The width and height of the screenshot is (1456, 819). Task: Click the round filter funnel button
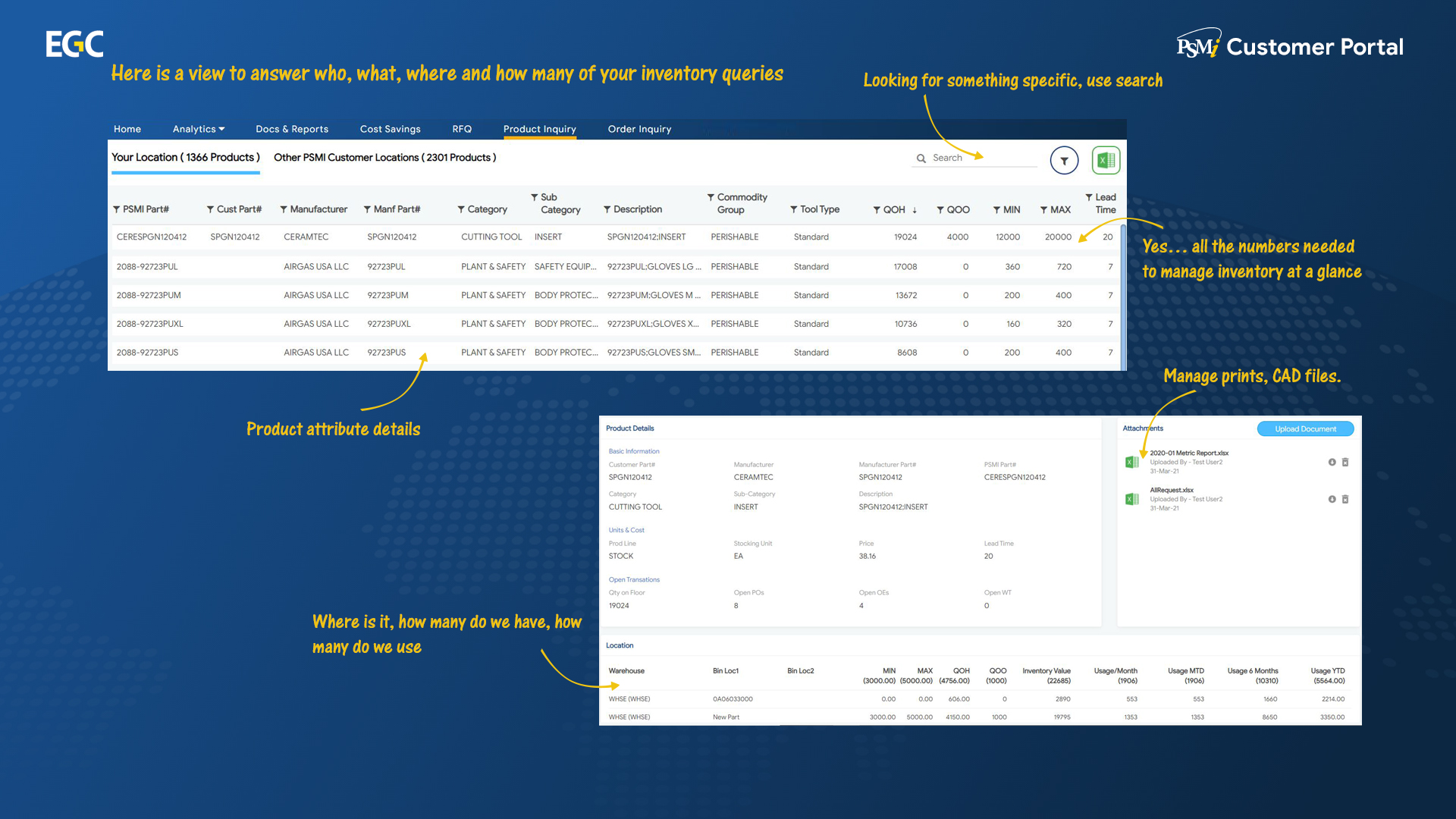tap(1064, 161)
